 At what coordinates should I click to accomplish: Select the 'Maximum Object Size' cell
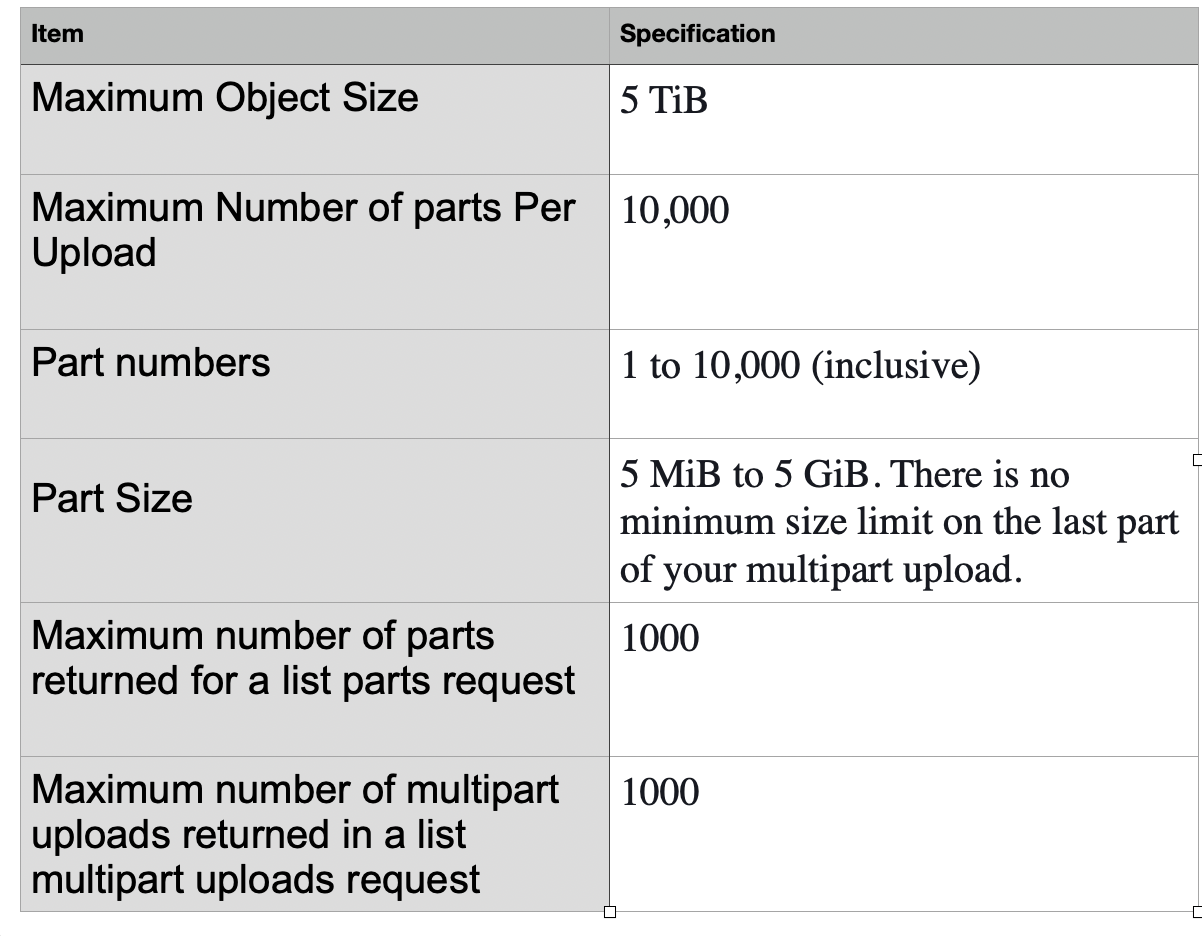coord(314,120)
